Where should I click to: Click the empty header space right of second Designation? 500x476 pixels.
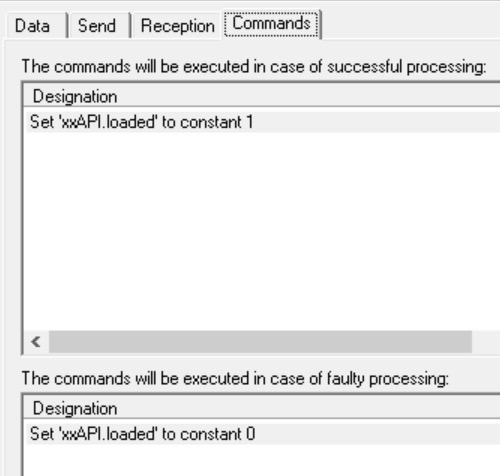[309, 409]
